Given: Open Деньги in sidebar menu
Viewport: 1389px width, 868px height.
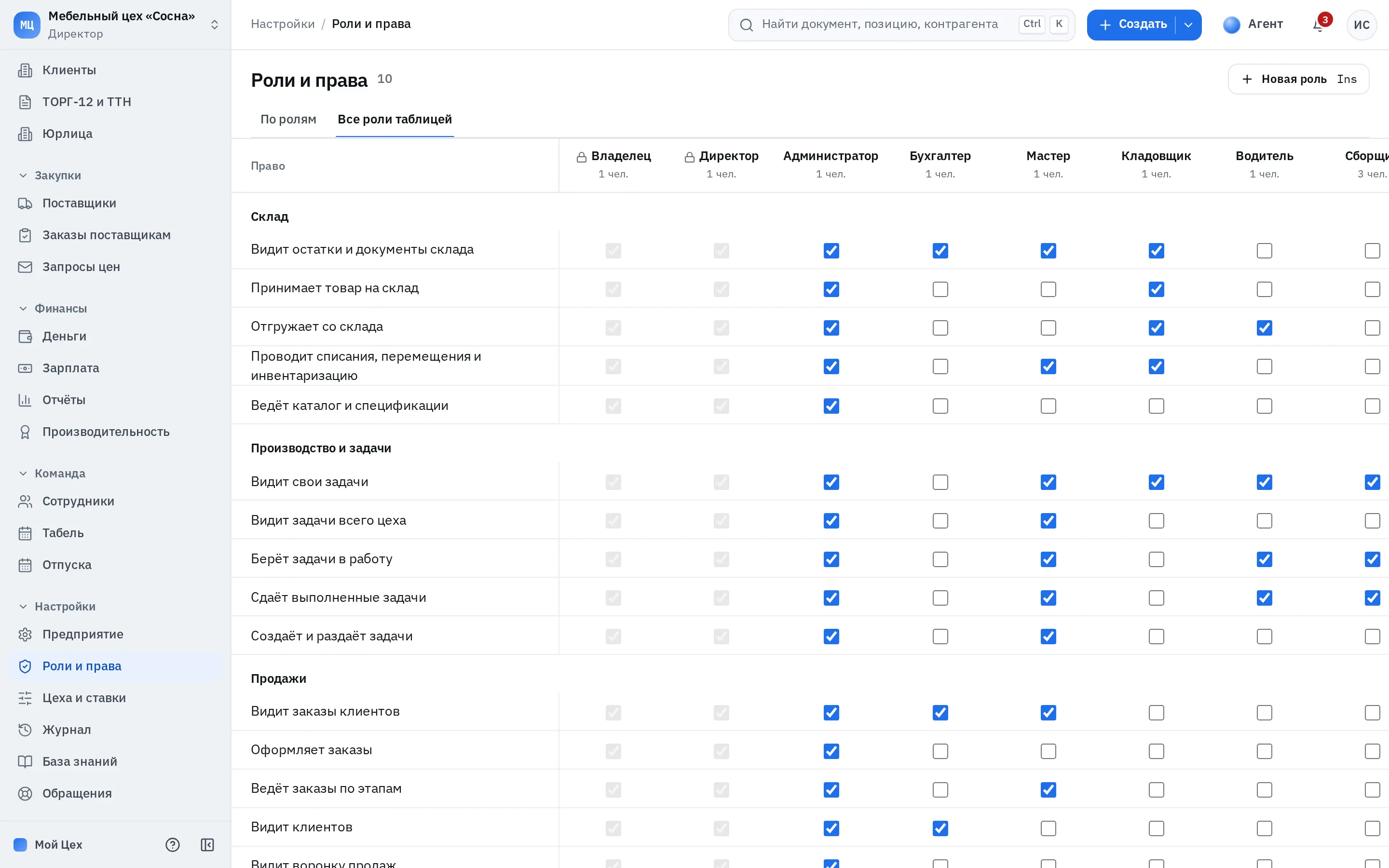Looking at the screenshot, I should (115, 337).
